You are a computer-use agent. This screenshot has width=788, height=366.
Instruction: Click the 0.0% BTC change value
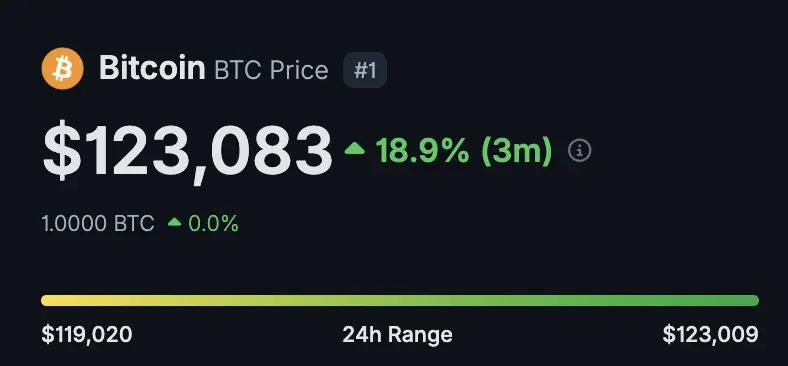point(213,224)
